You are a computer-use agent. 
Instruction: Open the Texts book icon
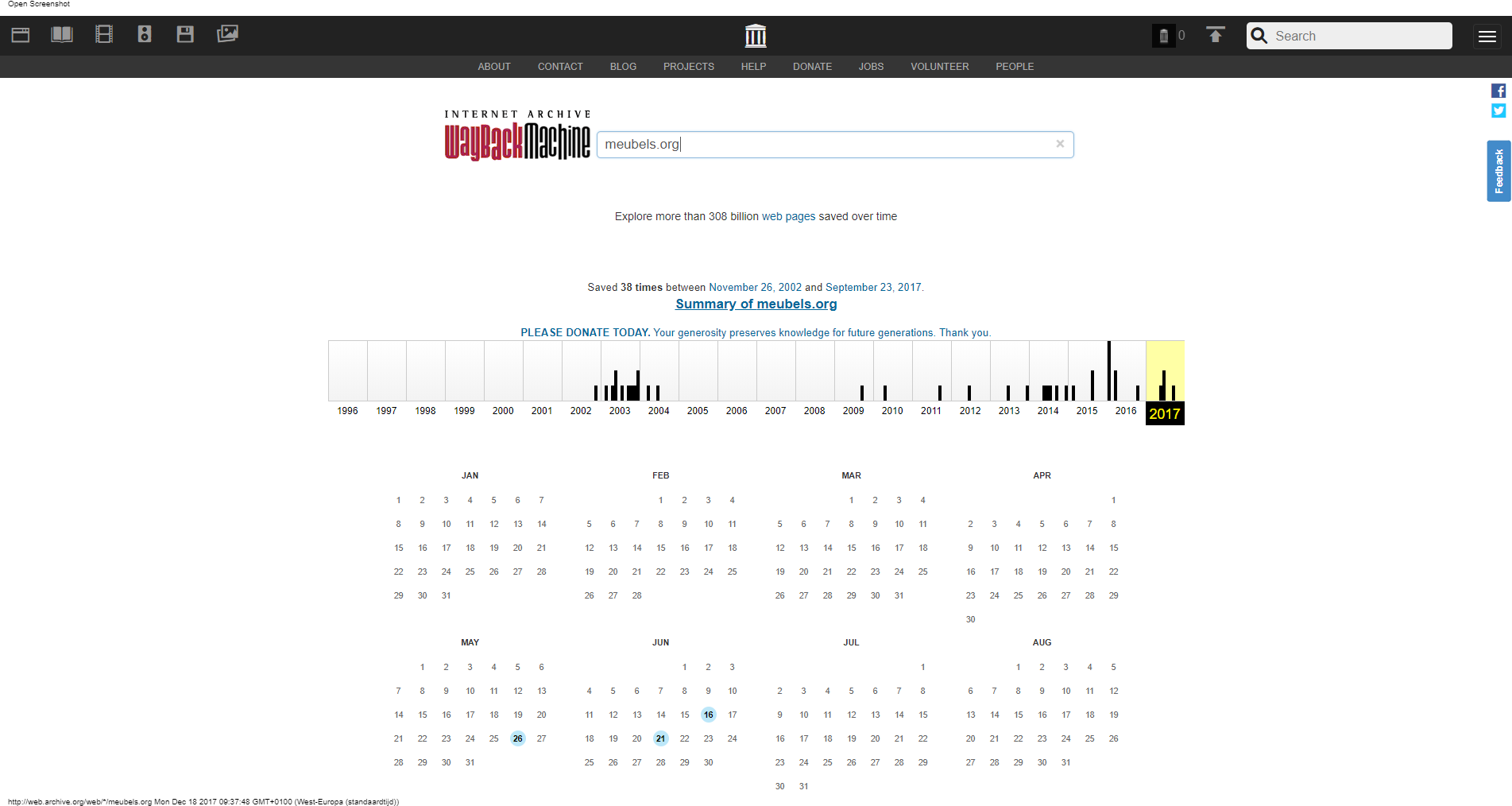pos(62,34)
